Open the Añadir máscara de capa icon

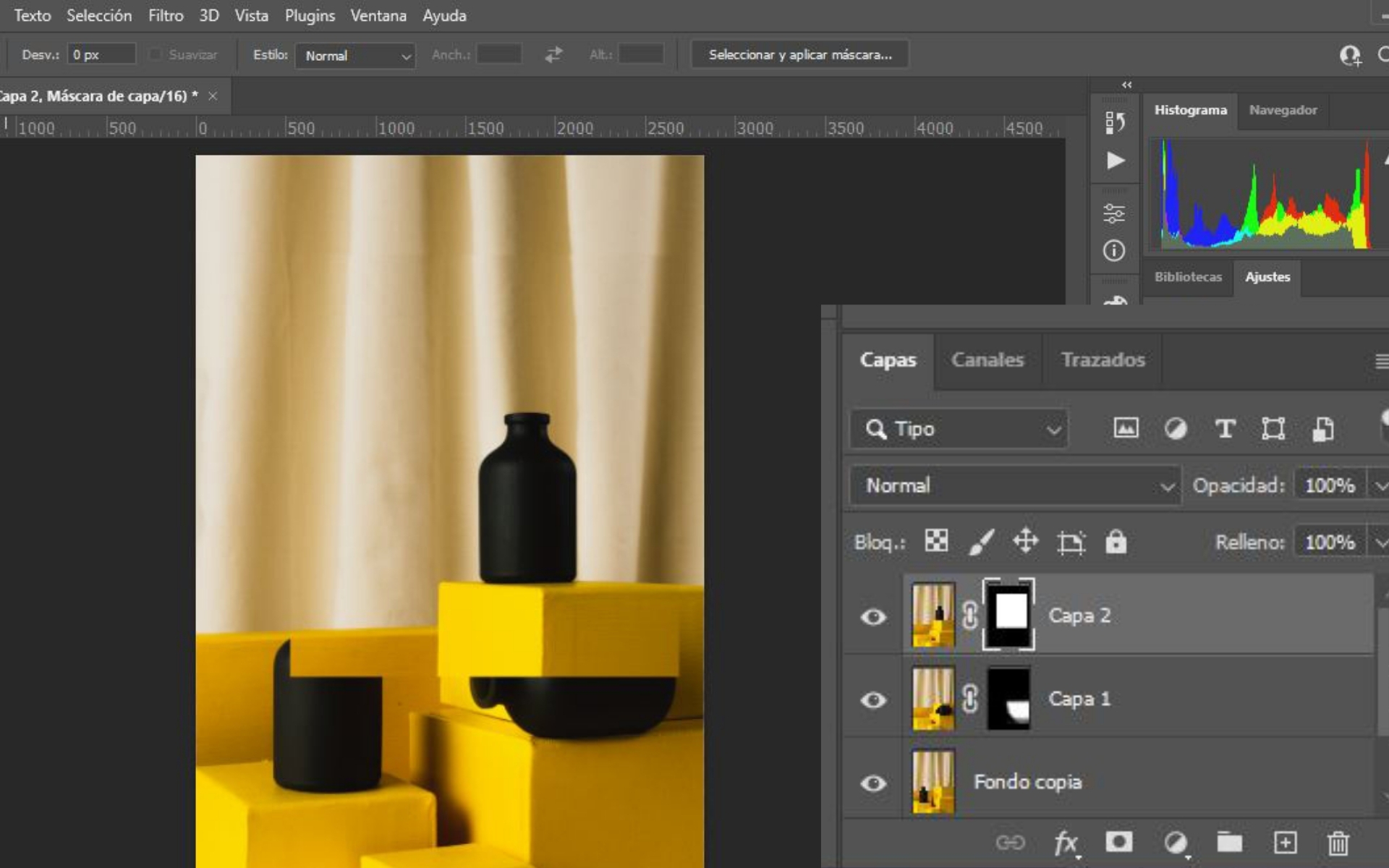click(1119, 843)
